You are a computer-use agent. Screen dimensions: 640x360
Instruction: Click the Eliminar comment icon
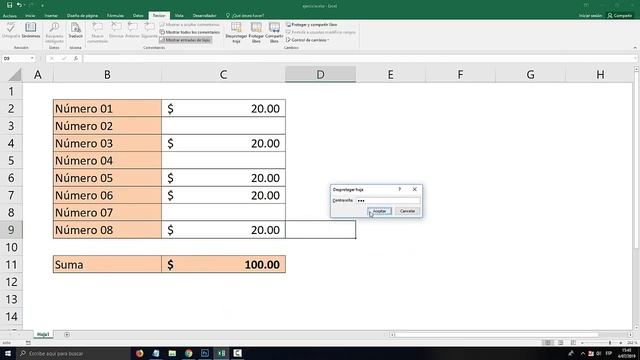[116, 31]
